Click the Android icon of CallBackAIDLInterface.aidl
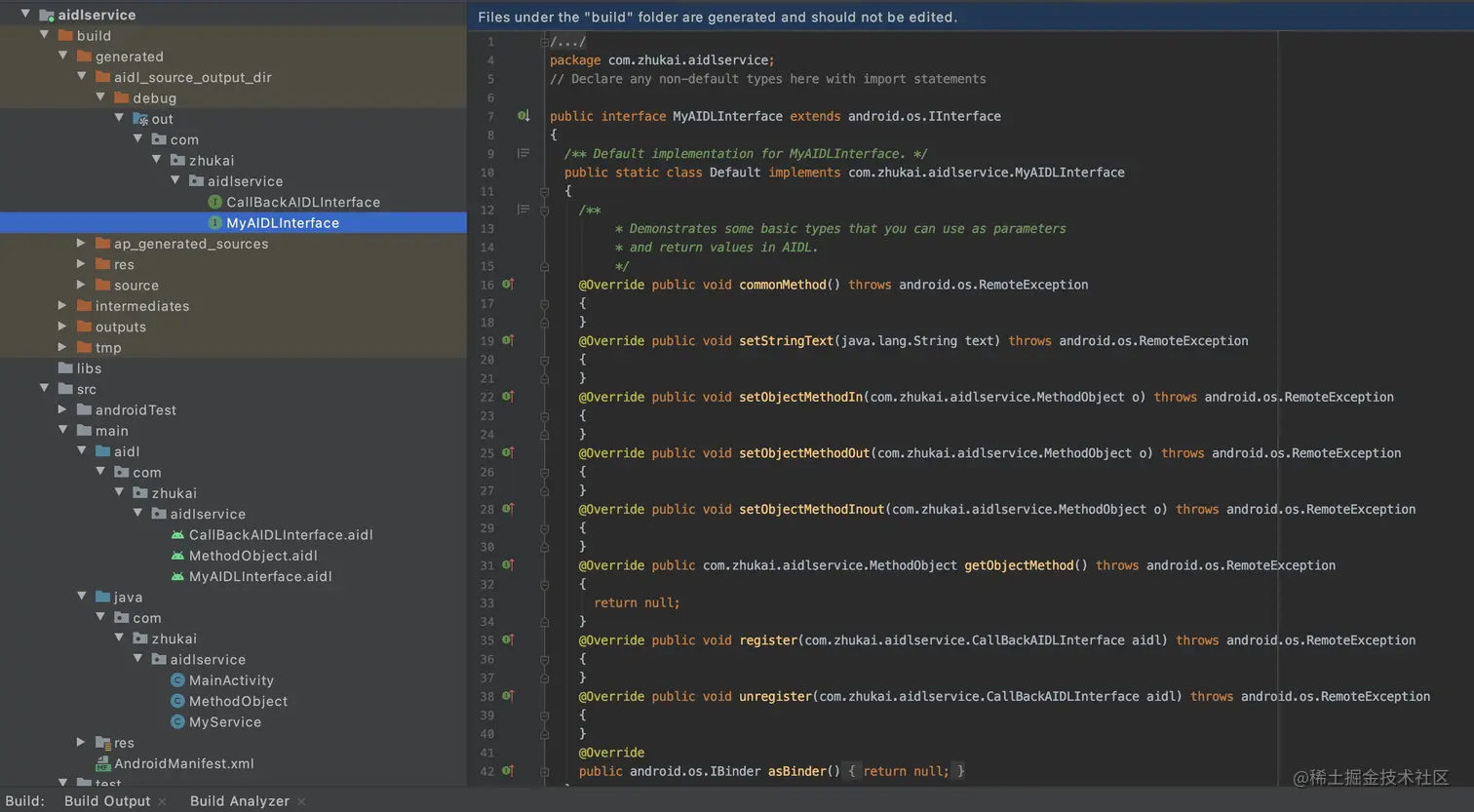 pos(177,534)
